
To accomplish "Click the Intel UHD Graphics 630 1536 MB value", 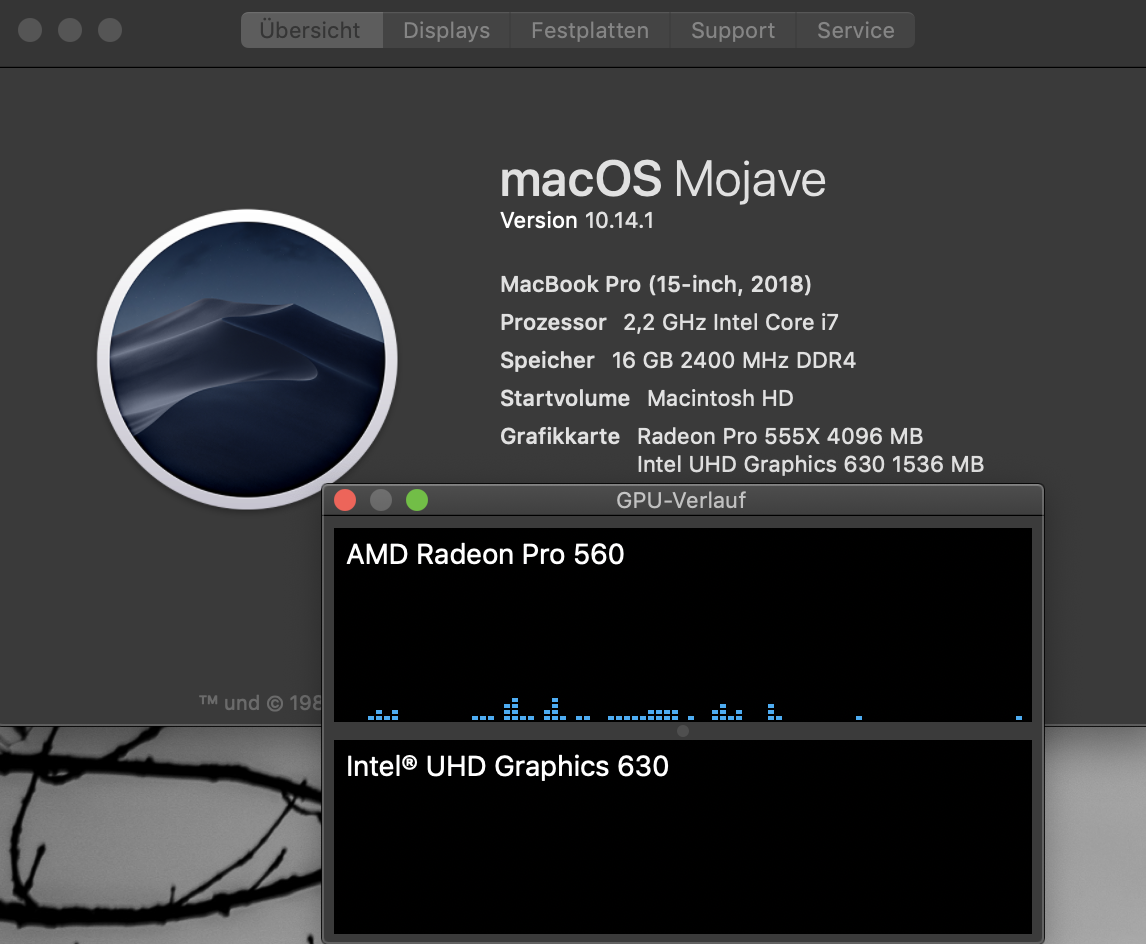I will [811, 464].
